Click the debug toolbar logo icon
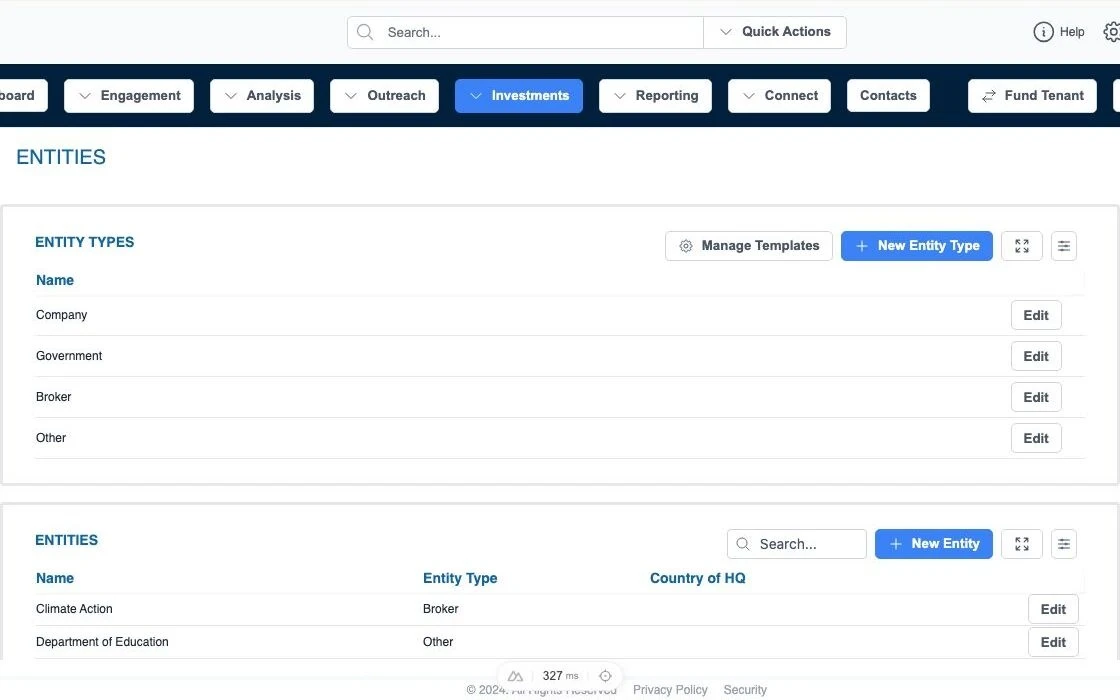The height and width of the screenshot is (700, 1120). (515, 676)
